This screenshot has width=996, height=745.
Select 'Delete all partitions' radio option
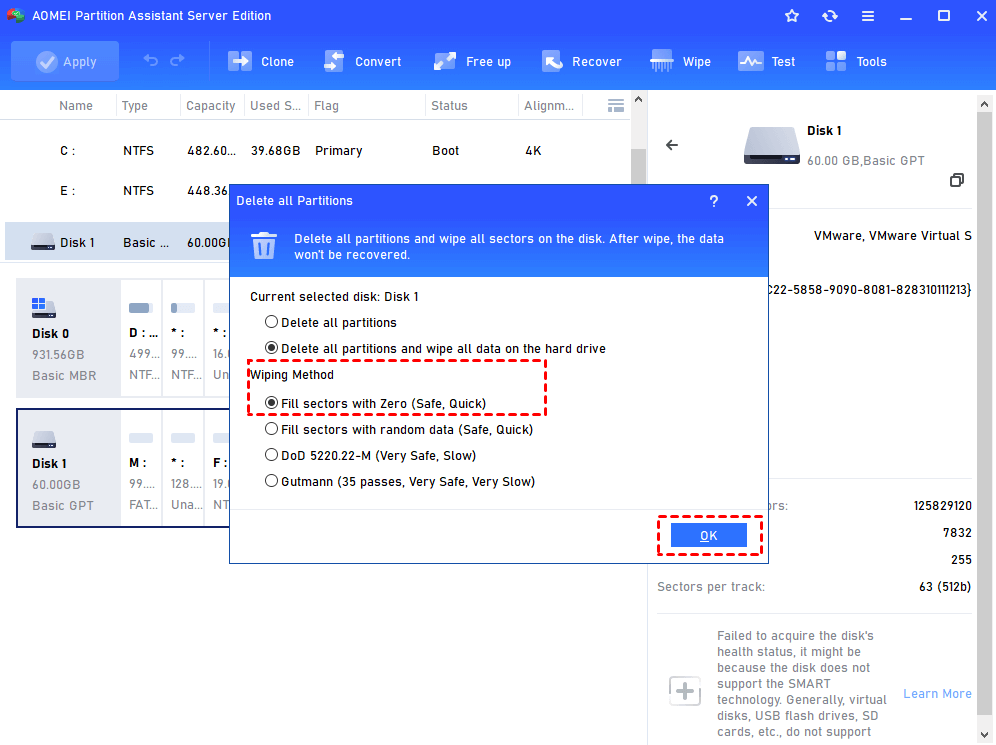coord(330,323)
